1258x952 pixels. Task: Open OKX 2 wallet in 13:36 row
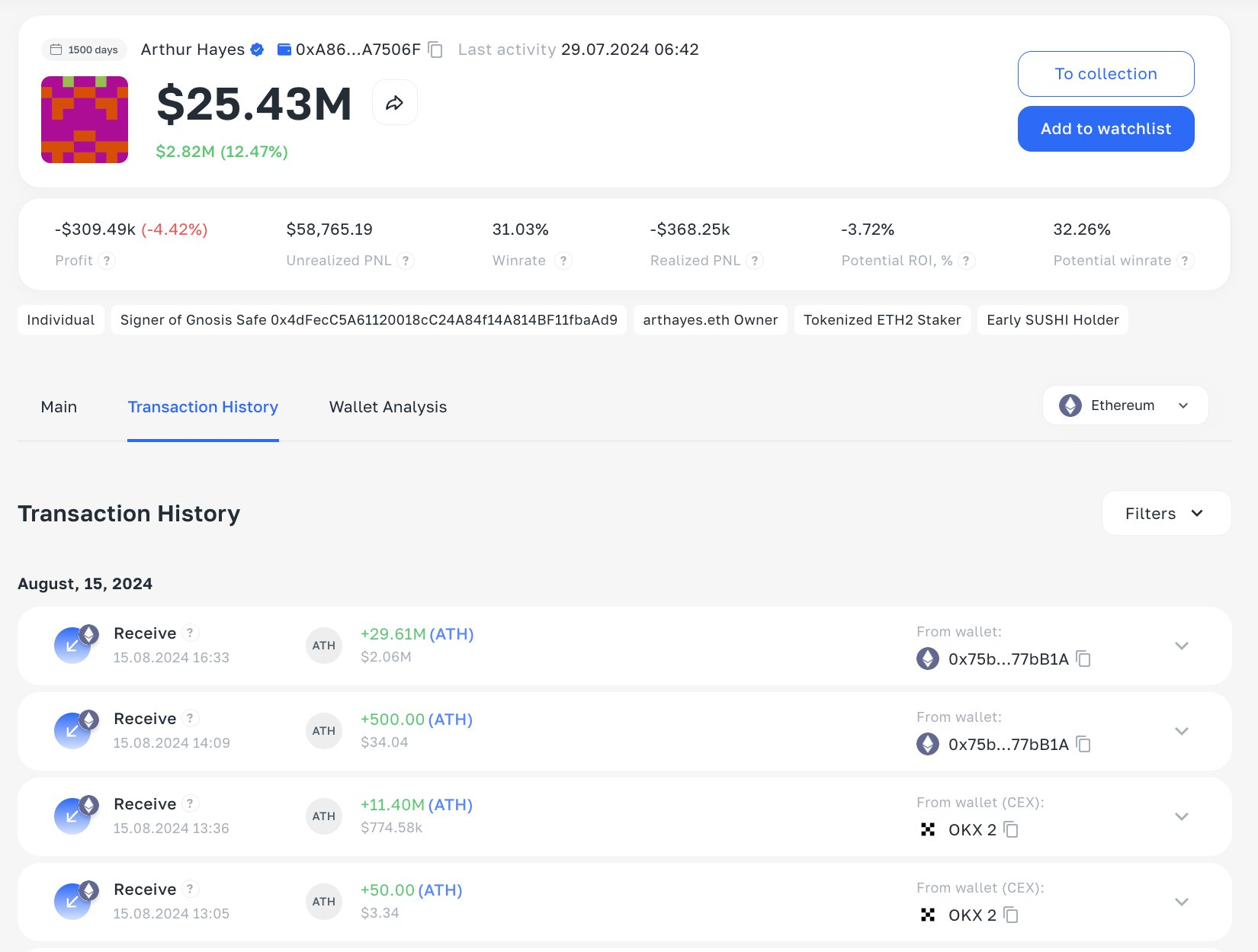(972, 830)
